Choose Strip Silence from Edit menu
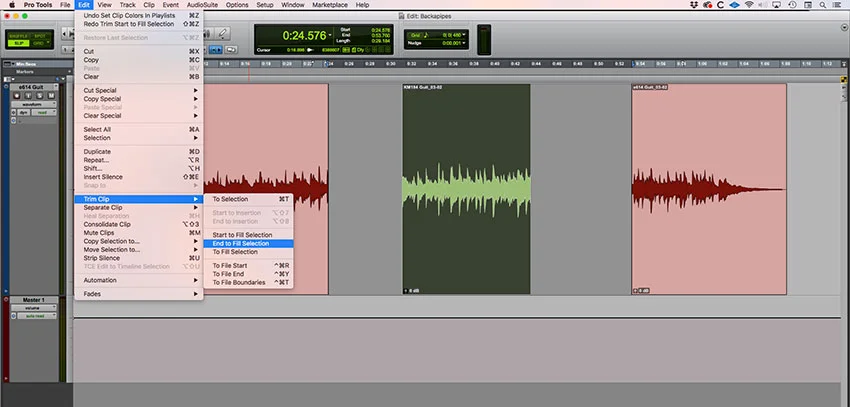The width and height of the screenshot is (850, 407). click(x=139, y=258)
